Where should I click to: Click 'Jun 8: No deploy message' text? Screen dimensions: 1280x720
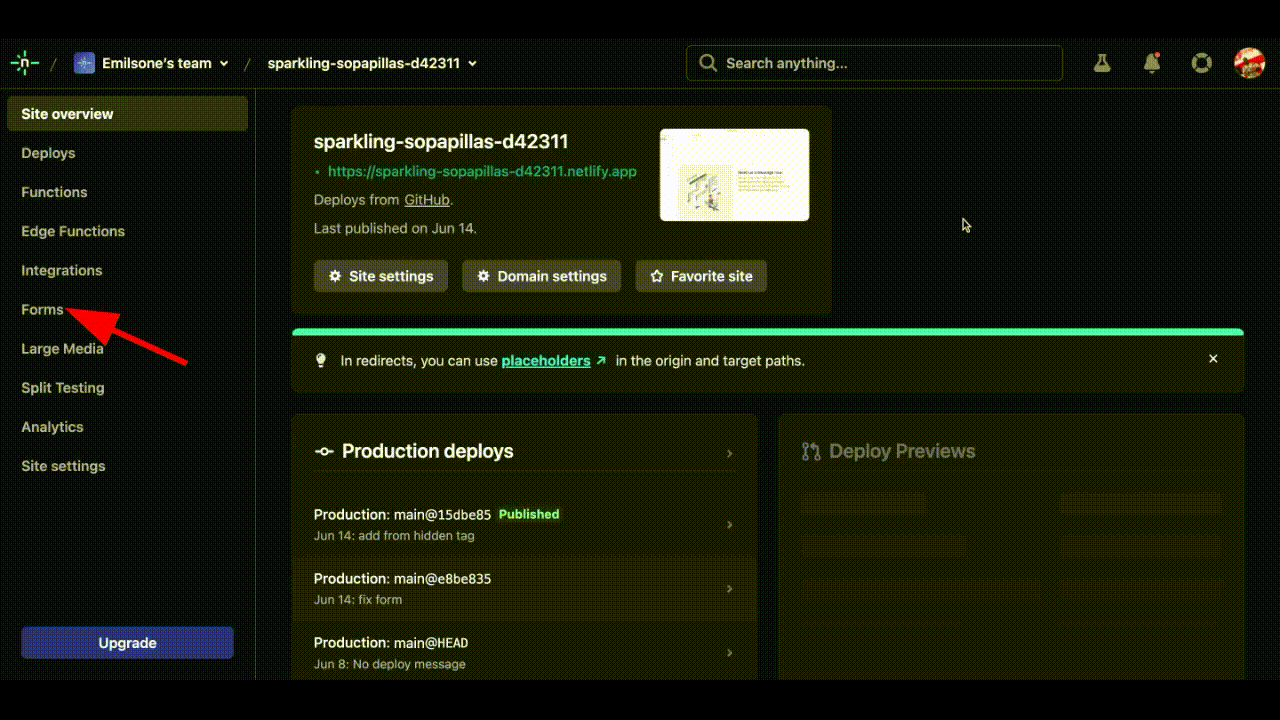tap(389, 664)
